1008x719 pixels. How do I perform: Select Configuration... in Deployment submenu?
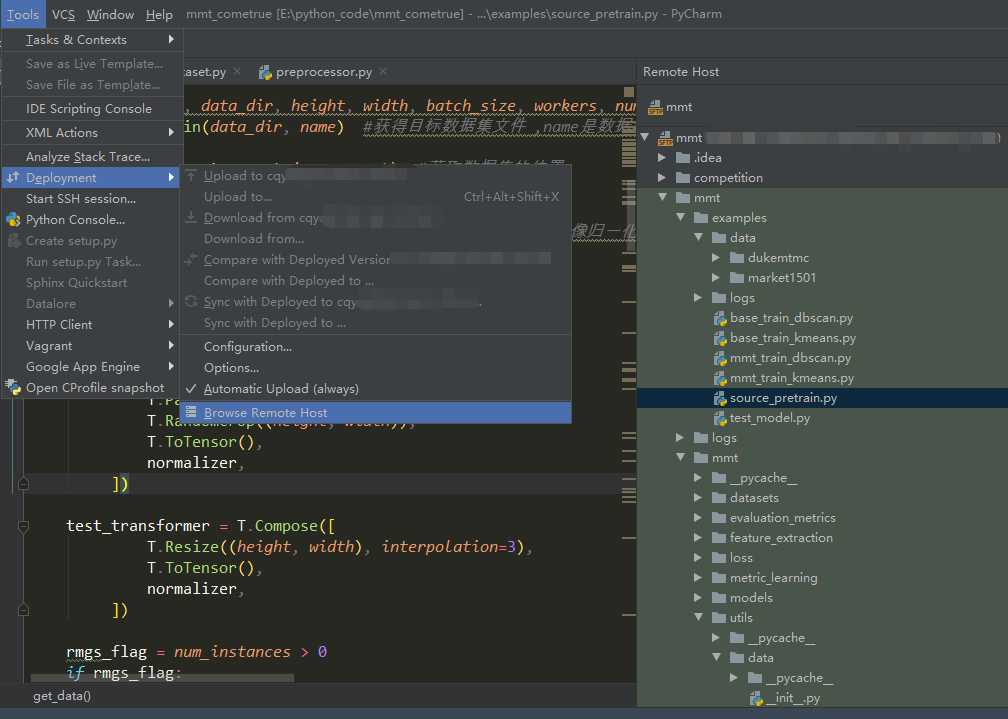248,347
